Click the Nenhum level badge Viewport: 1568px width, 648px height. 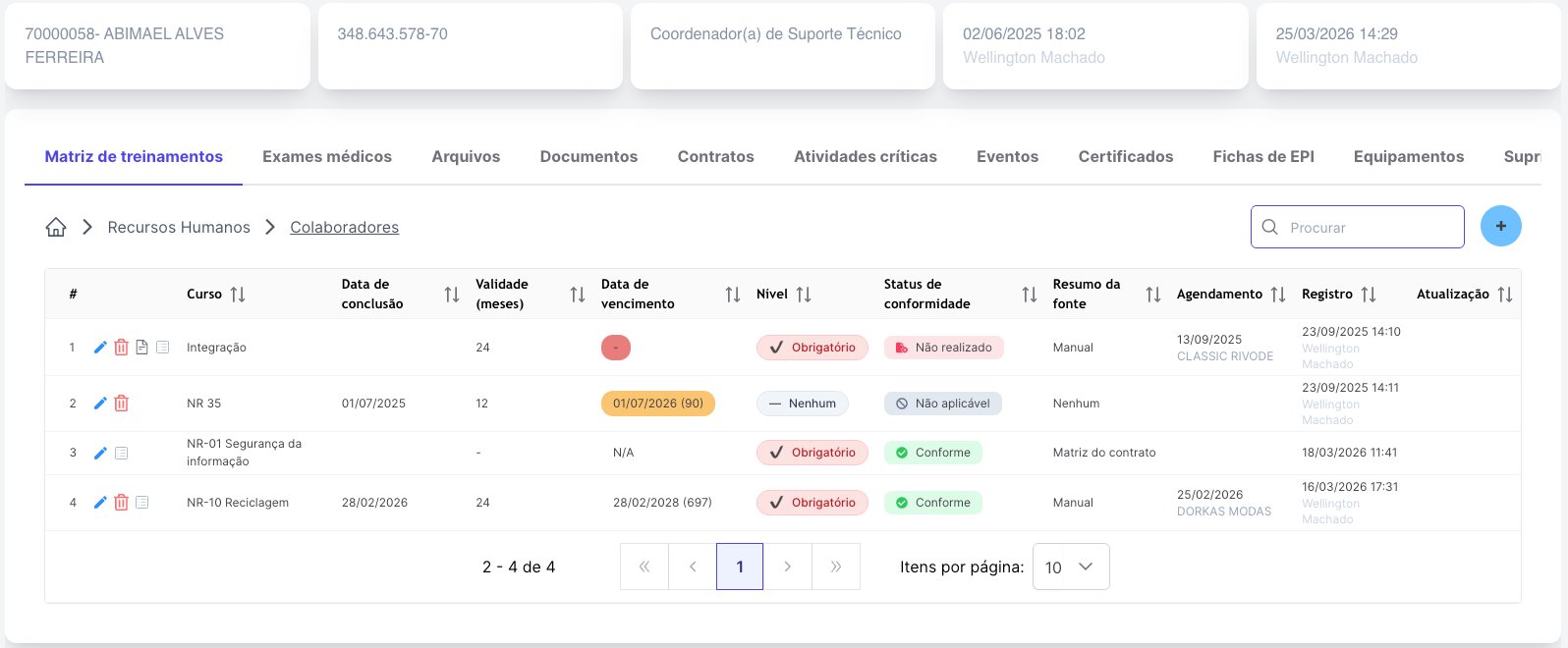pyautogui.click(x=803, y=404)
